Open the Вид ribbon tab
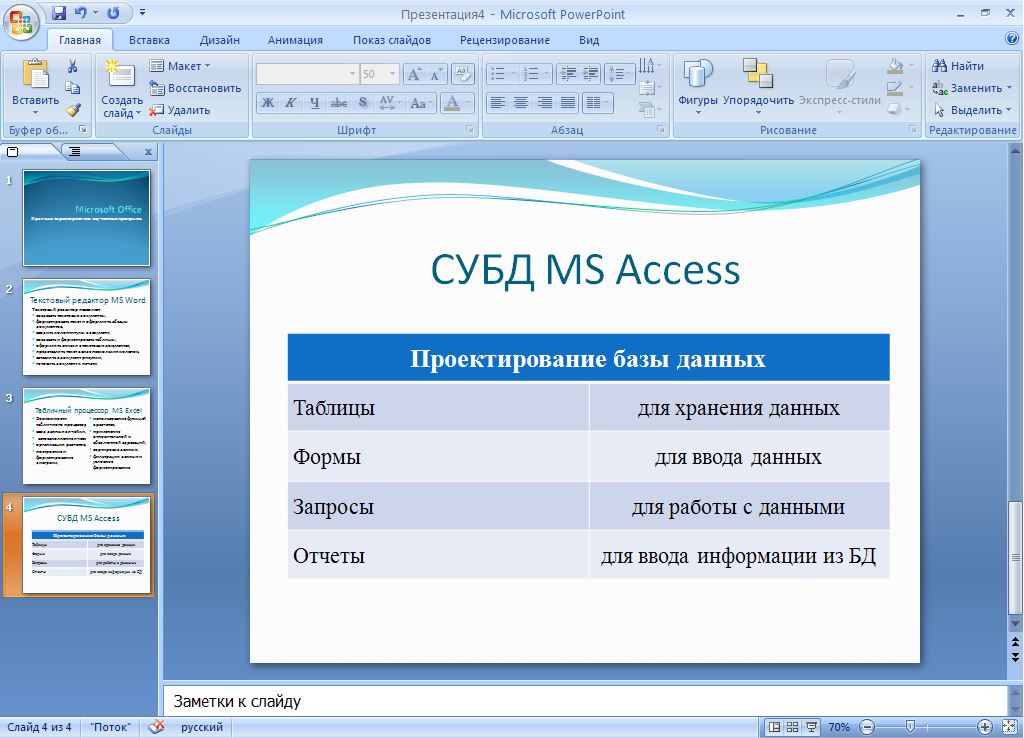Image resolution: width=1024 pixels, height=738 pixels. pos(588,40)
